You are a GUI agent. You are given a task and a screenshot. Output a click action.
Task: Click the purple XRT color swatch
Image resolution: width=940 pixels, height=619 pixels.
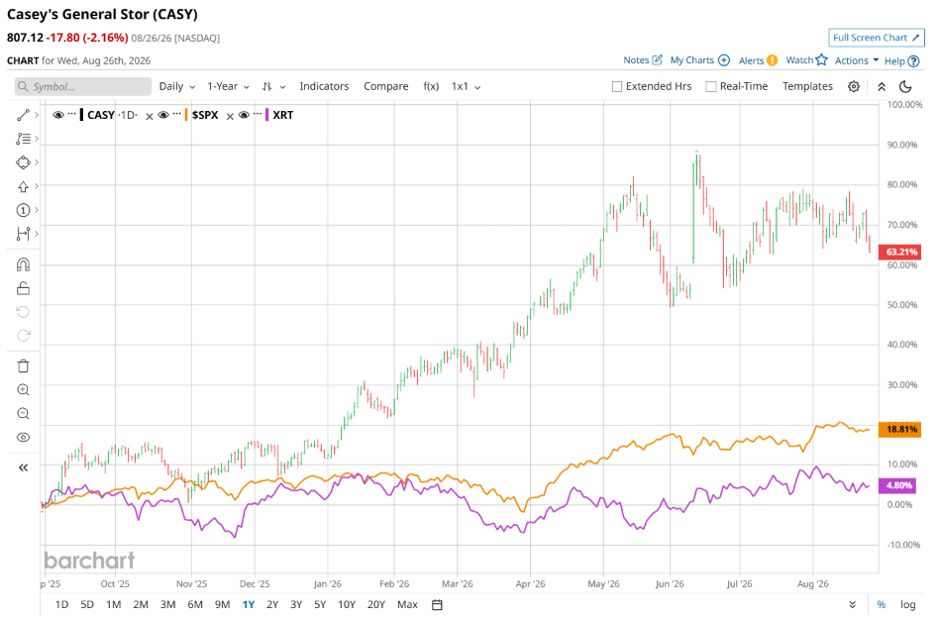tap(267, 114)
